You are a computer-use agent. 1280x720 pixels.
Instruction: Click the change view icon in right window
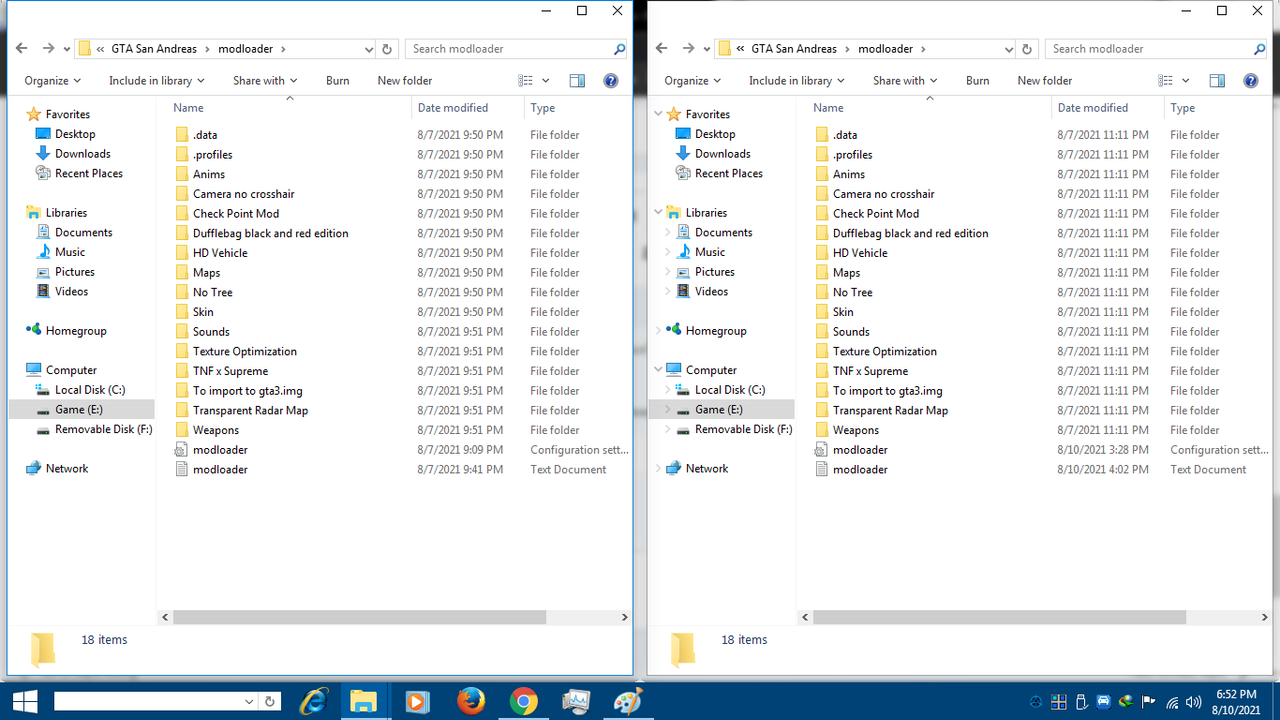click(x=1166, y=81)
